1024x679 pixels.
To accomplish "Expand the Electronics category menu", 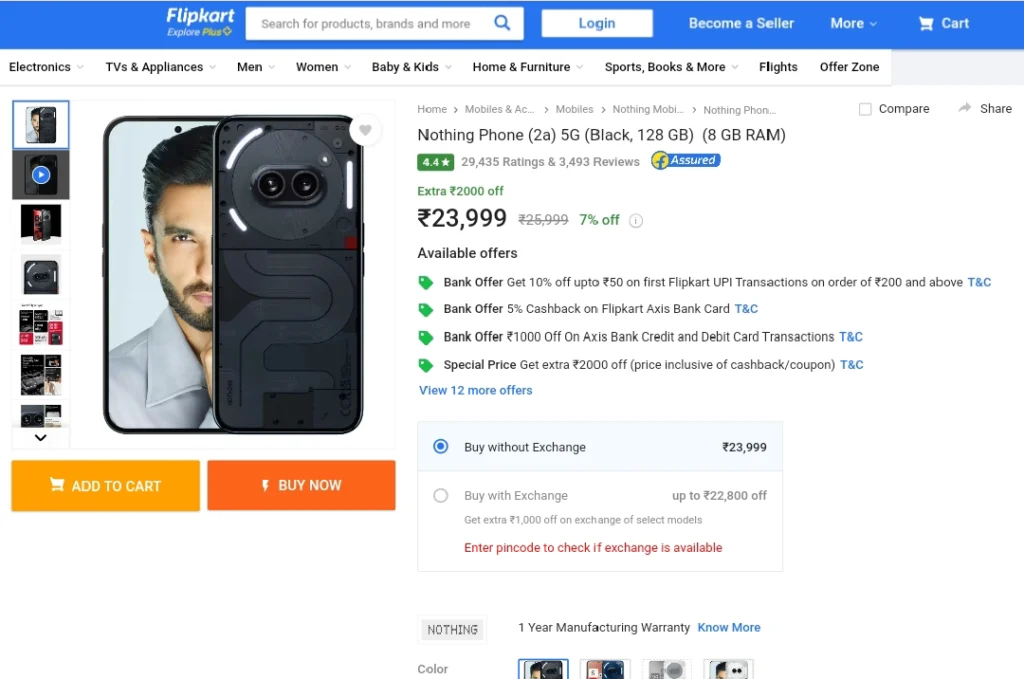I will [x=46, y=67].
